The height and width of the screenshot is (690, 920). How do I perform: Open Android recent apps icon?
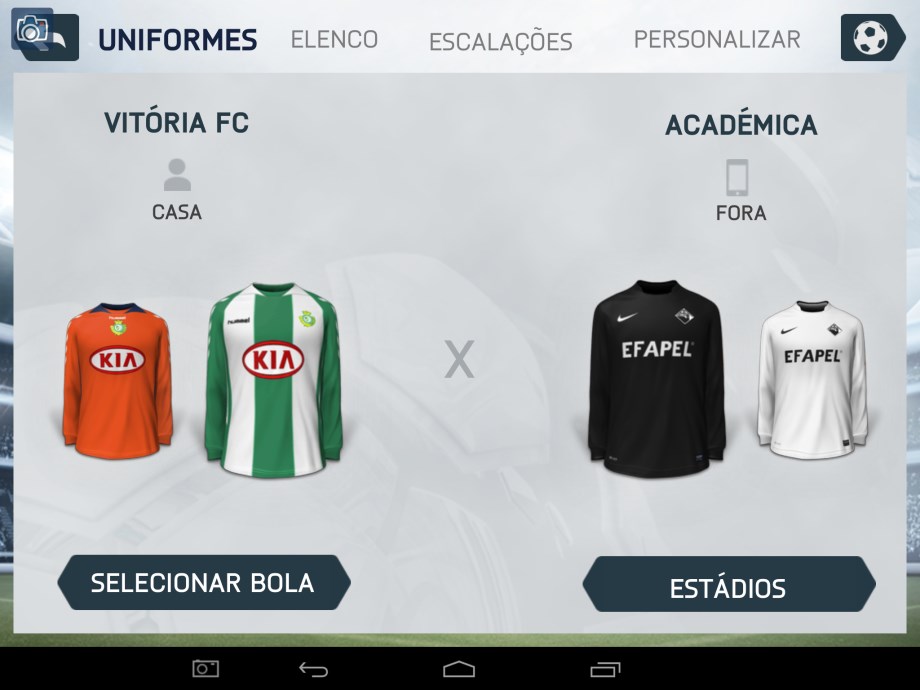[x=605, y=669]
